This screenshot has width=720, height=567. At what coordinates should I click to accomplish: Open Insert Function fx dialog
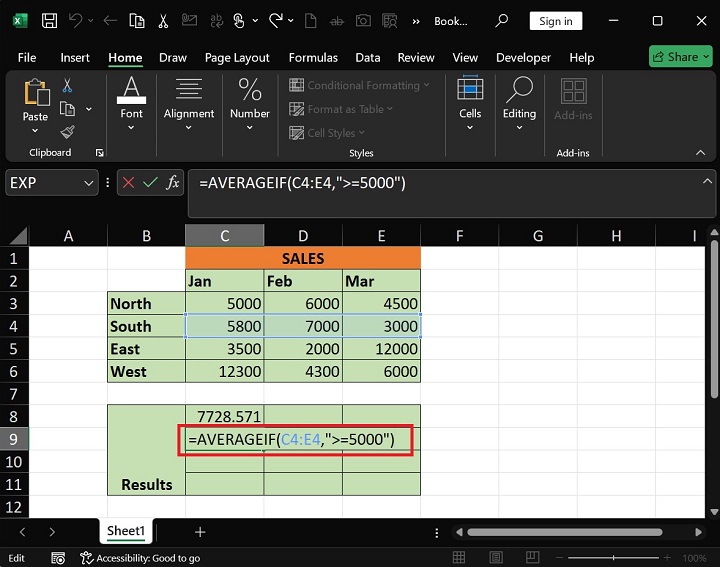coord(172,182)
